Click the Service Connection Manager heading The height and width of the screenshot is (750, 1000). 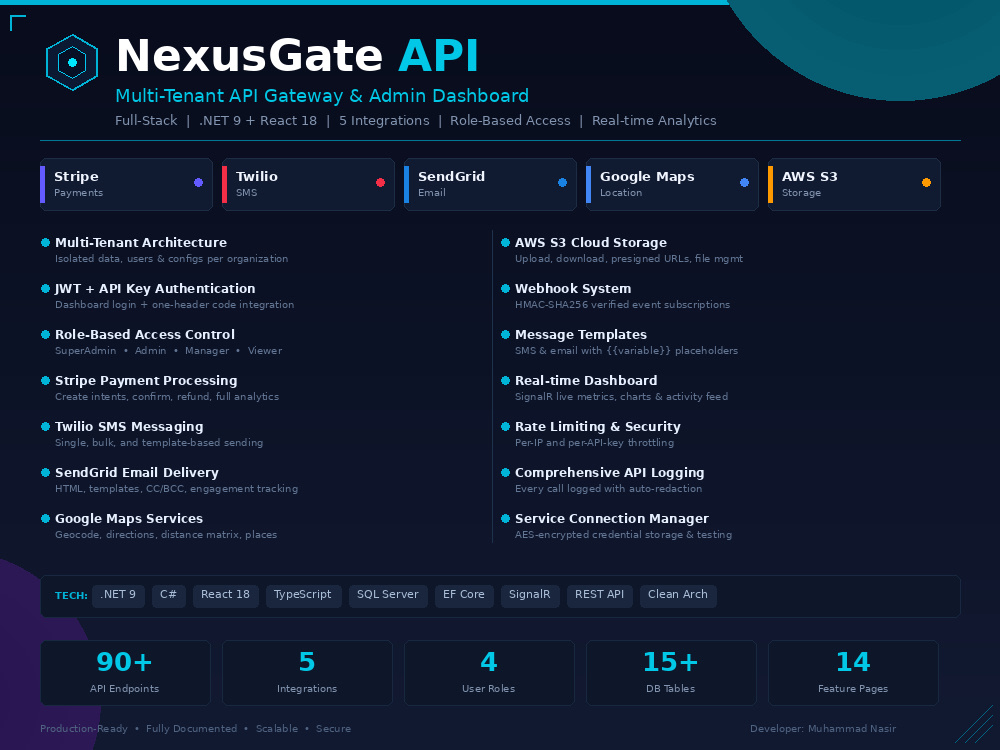(x=612, y=518)
